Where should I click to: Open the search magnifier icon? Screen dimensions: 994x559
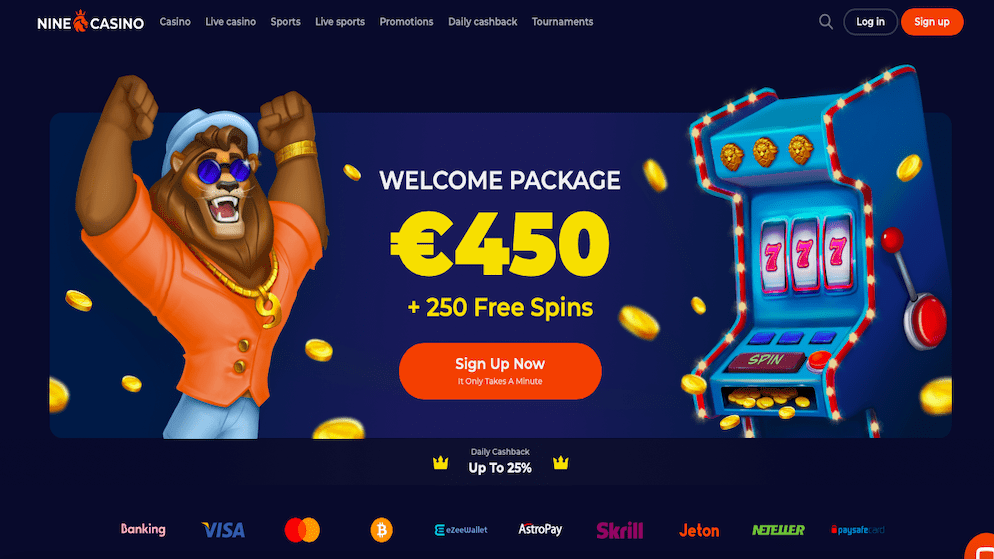825,22
